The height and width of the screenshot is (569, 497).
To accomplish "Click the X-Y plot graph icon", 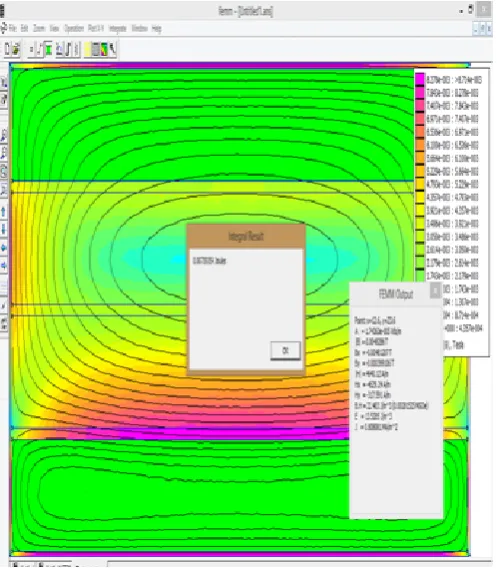I will click(x=59, y=49).
